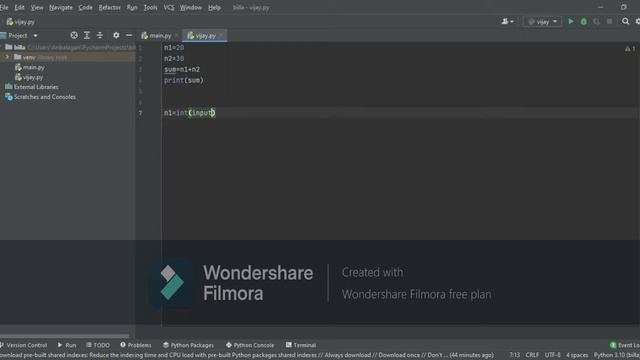Viewport: 640px width, 360px height.
Task: Close the main.py editor tab
Action: click(176, 36)
